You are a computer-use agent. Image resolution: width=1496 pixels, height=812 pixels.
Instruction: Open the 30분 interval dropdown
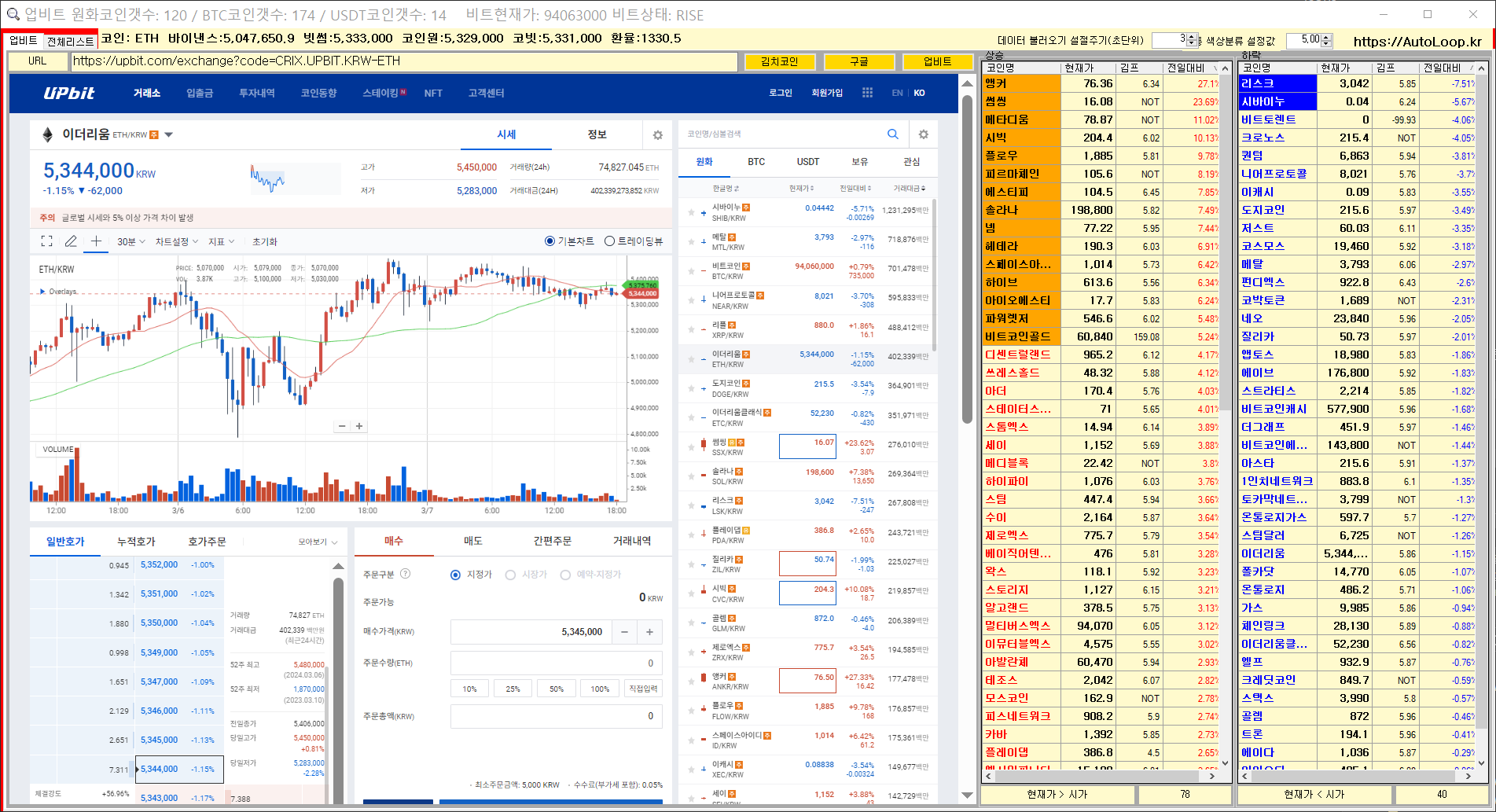[131, 241]
